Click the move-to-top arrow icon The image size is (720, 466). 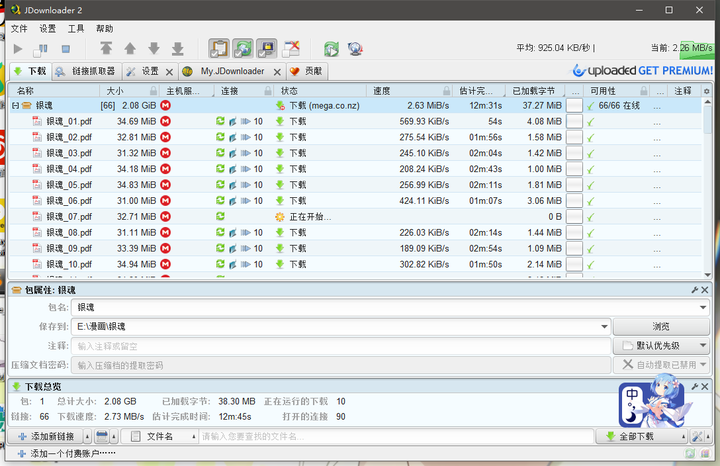tap(106, 48)
